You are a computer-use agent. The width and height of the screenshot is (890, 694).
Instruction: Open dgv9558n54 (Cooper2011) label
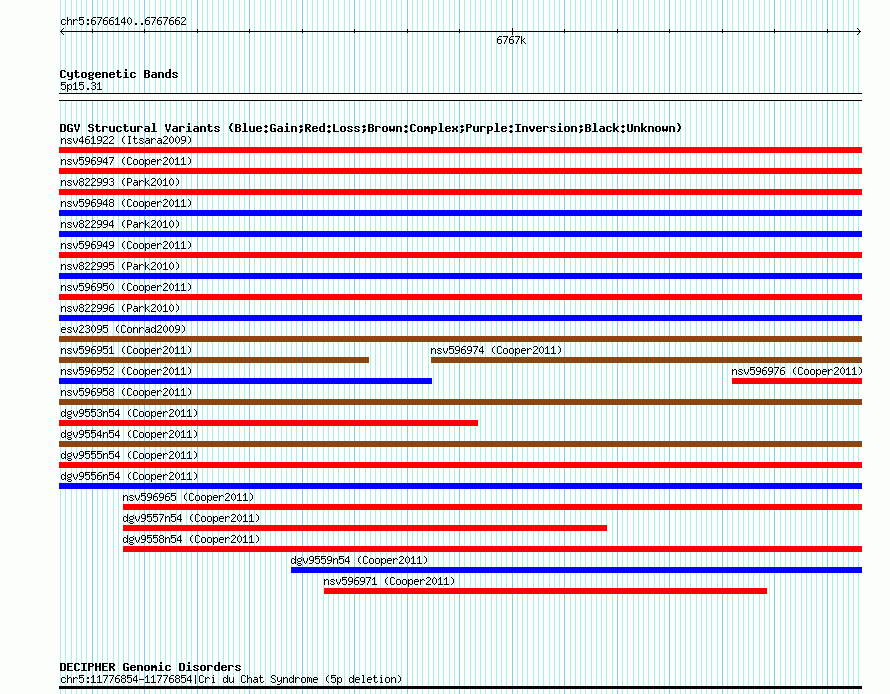pos(191,539)
